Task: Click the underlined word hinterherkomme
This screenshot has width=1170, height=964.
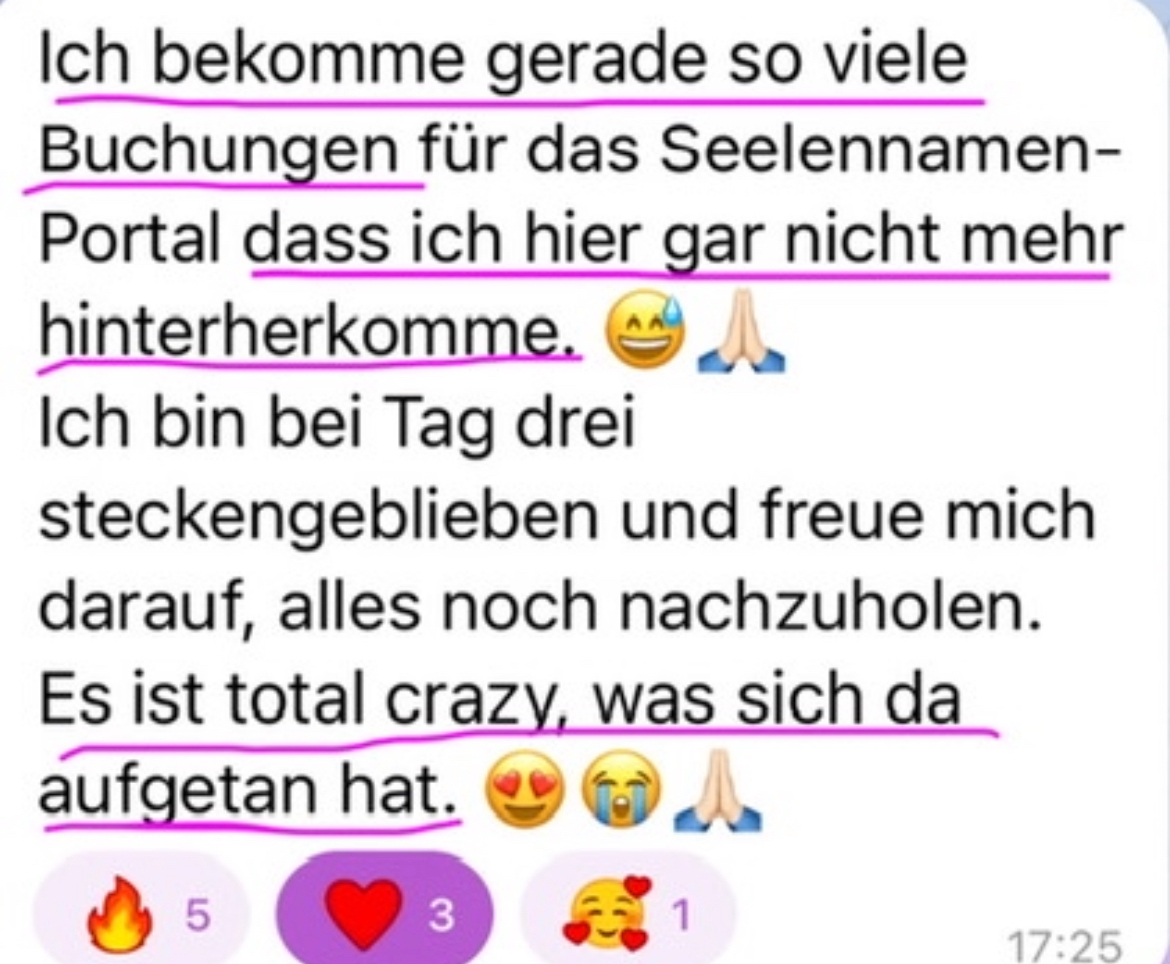Action: [308, 331]
